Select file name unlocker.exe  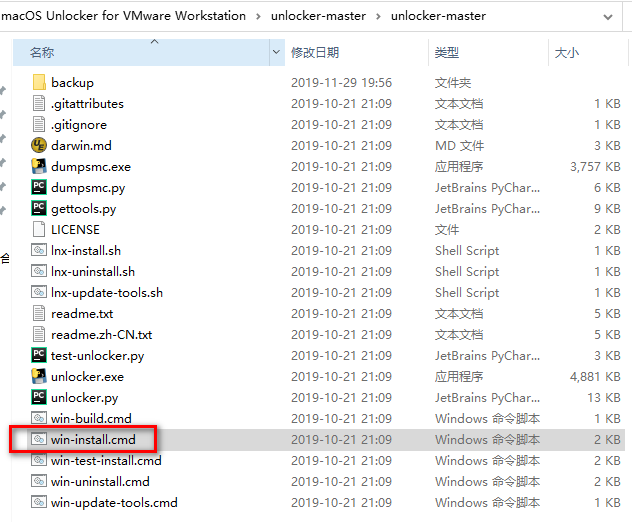[x=87, y=376]
